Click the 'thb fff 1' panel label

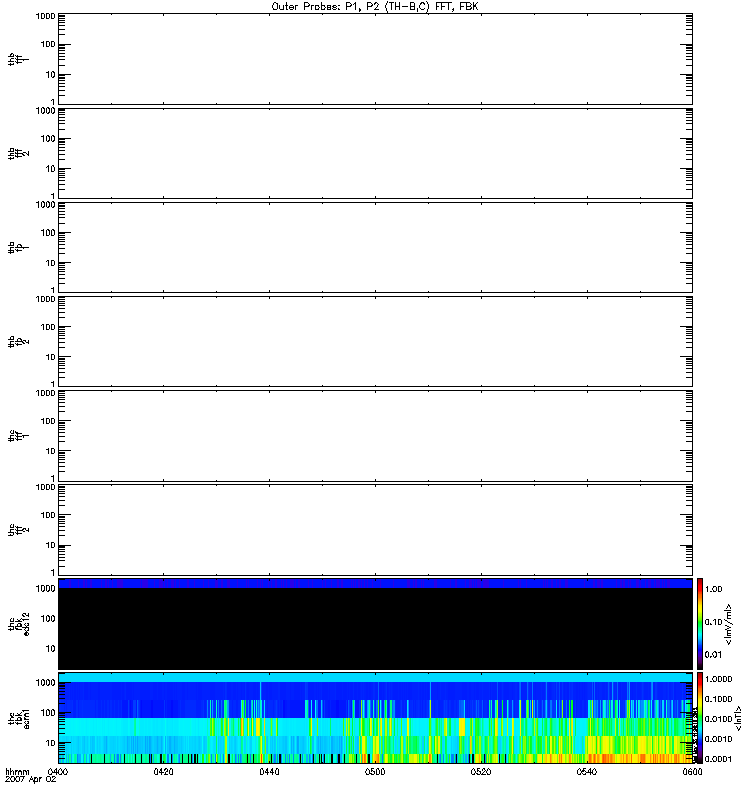(x=18, y=59)
